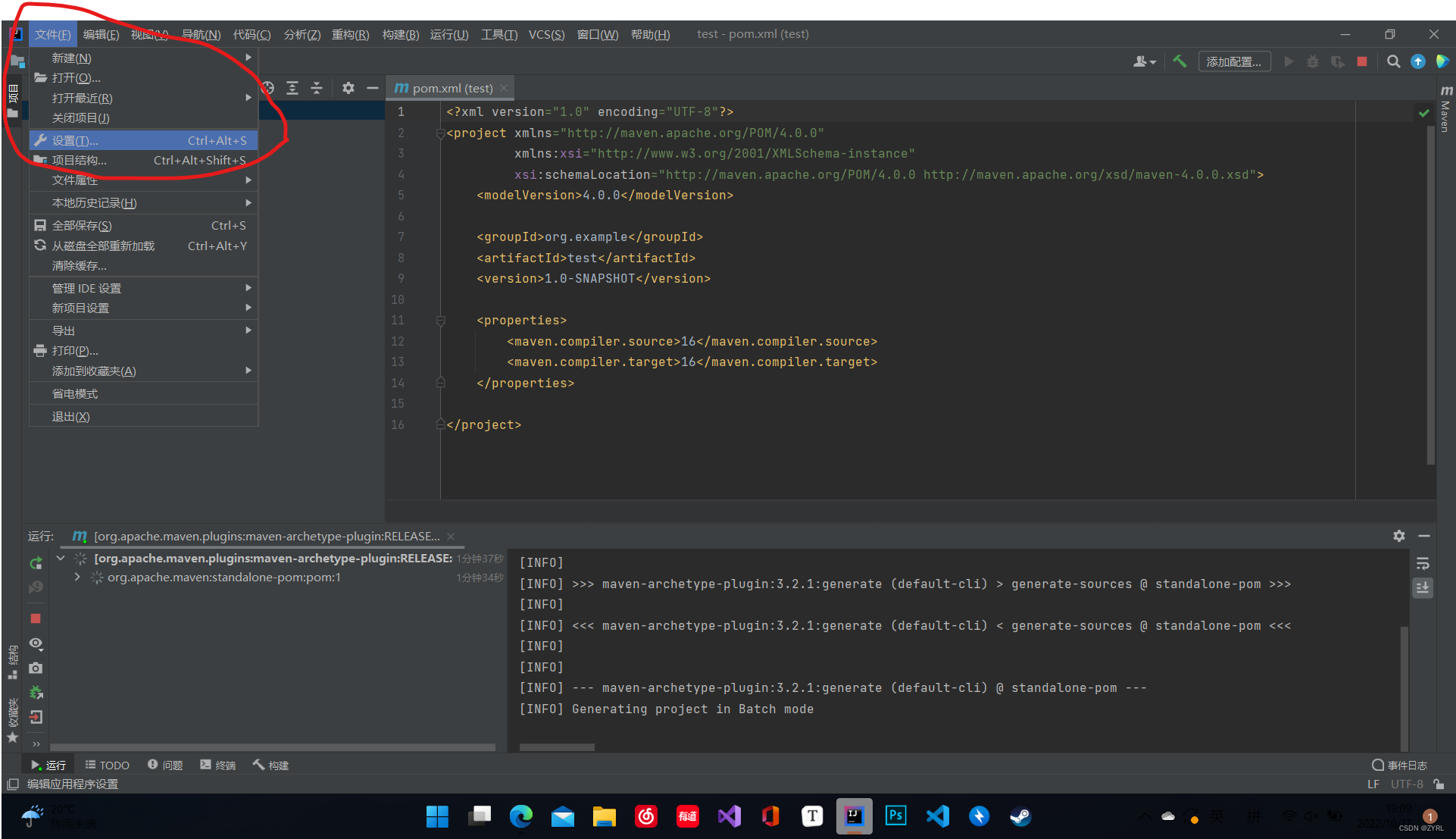Minimize the Run tool window
The width and height of the screenshot is (1456, 839).
click(1424, 536)
